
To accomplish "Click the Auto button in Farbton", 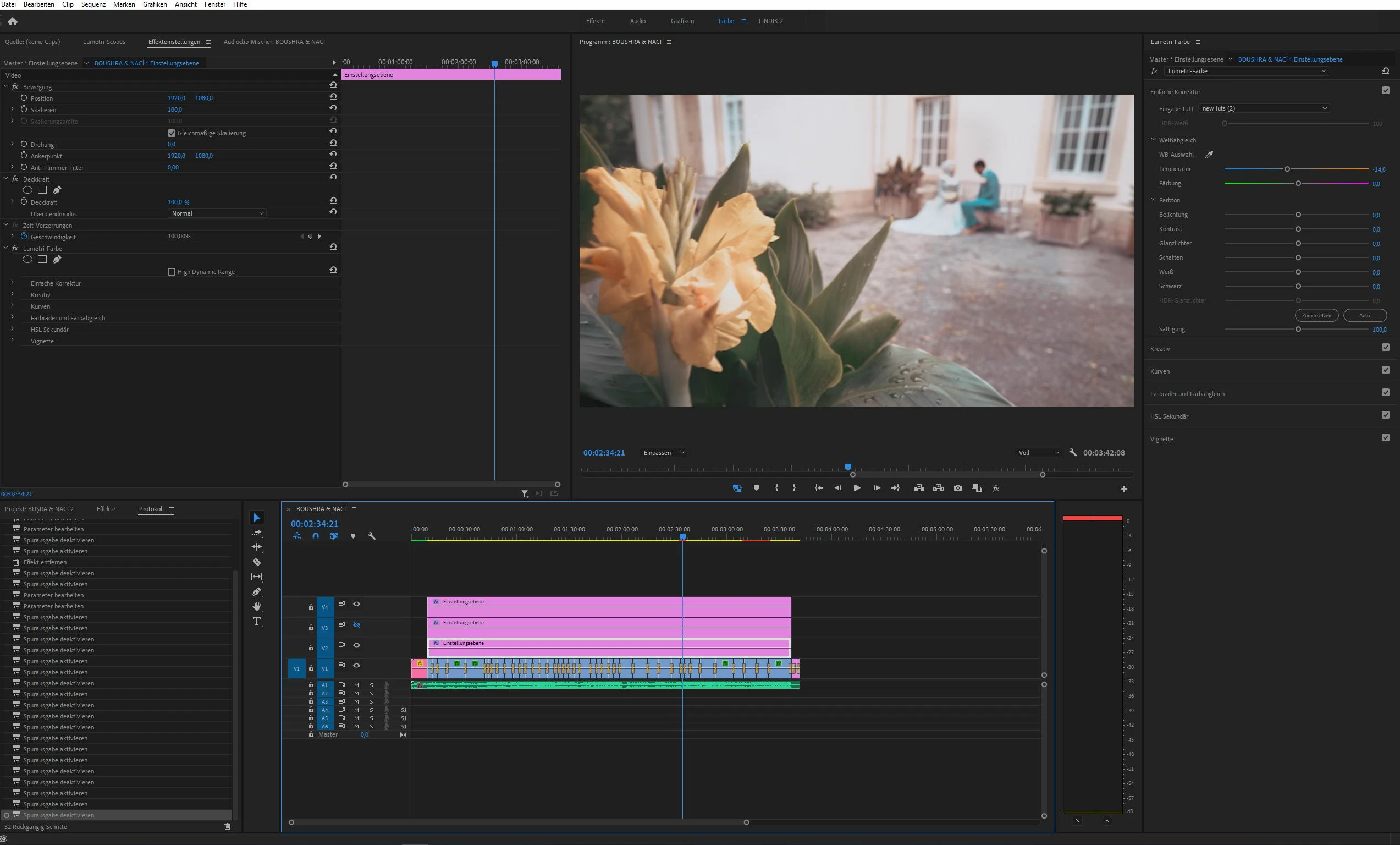I will 1364,315.
